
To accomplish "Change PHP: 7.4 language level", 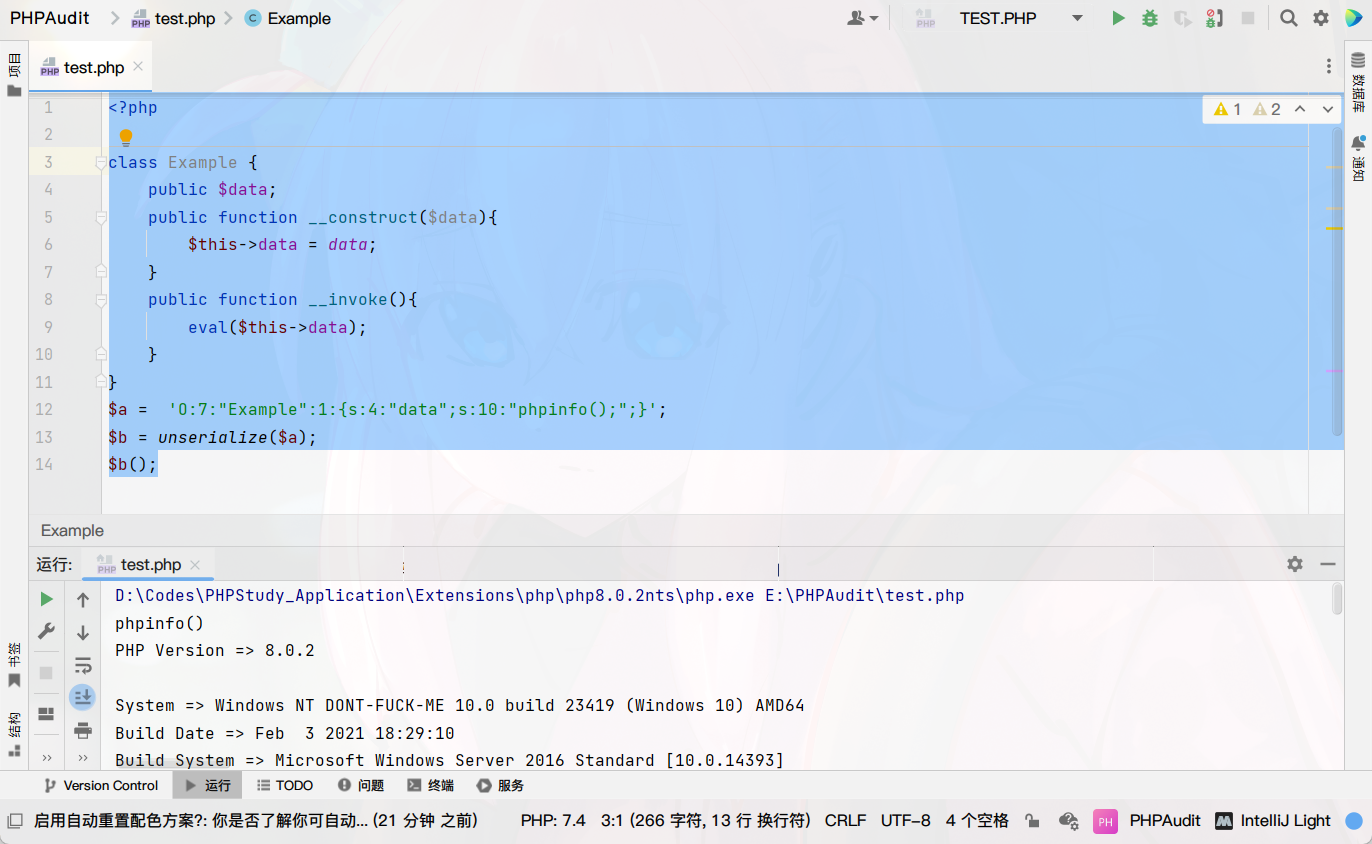I will pos(553,820).
